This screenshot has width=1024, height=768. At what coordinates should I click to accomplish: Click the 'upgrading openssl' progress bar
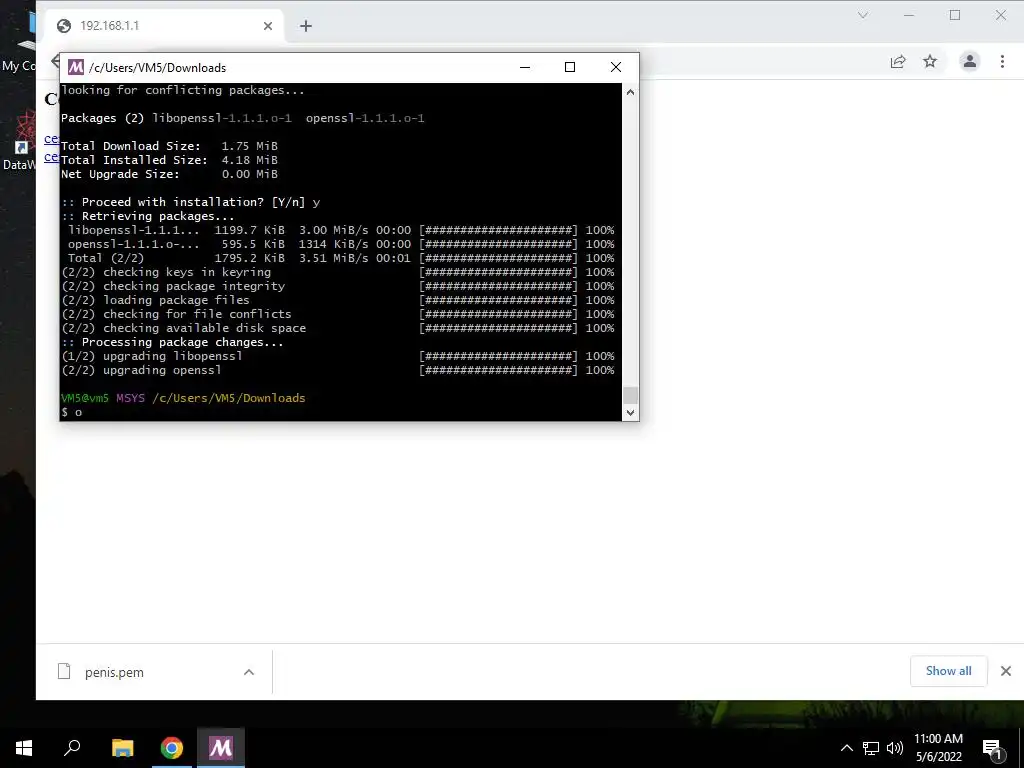point(498,370)
